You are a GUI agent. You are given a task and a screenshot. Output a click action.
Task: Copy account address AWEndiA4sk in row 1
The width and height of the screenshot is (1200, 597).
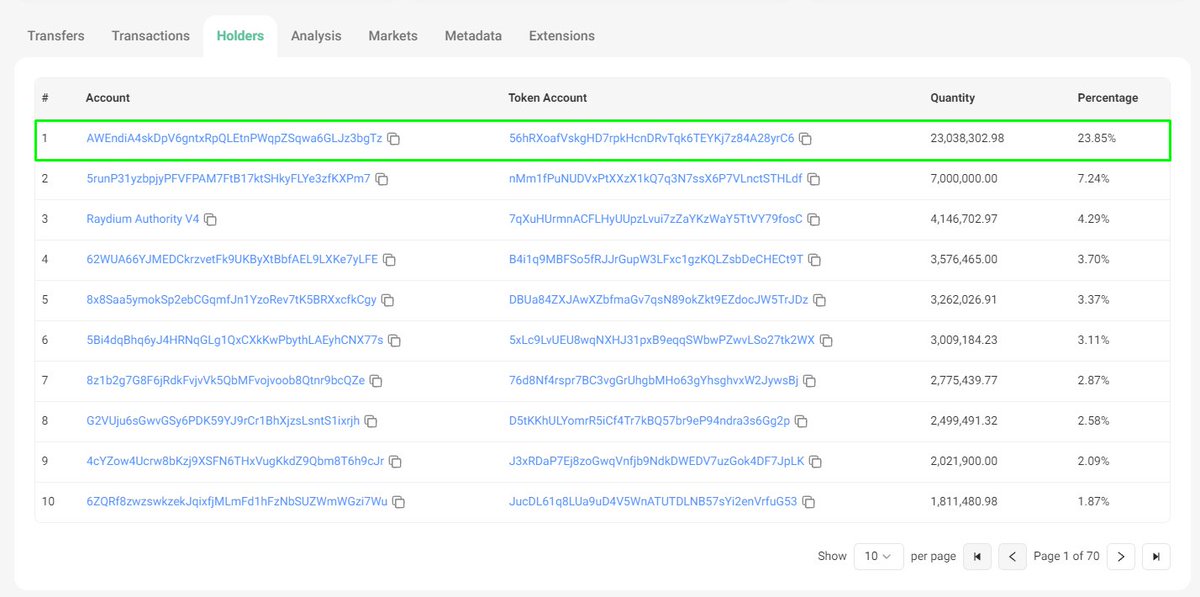(x=394, y=139)
